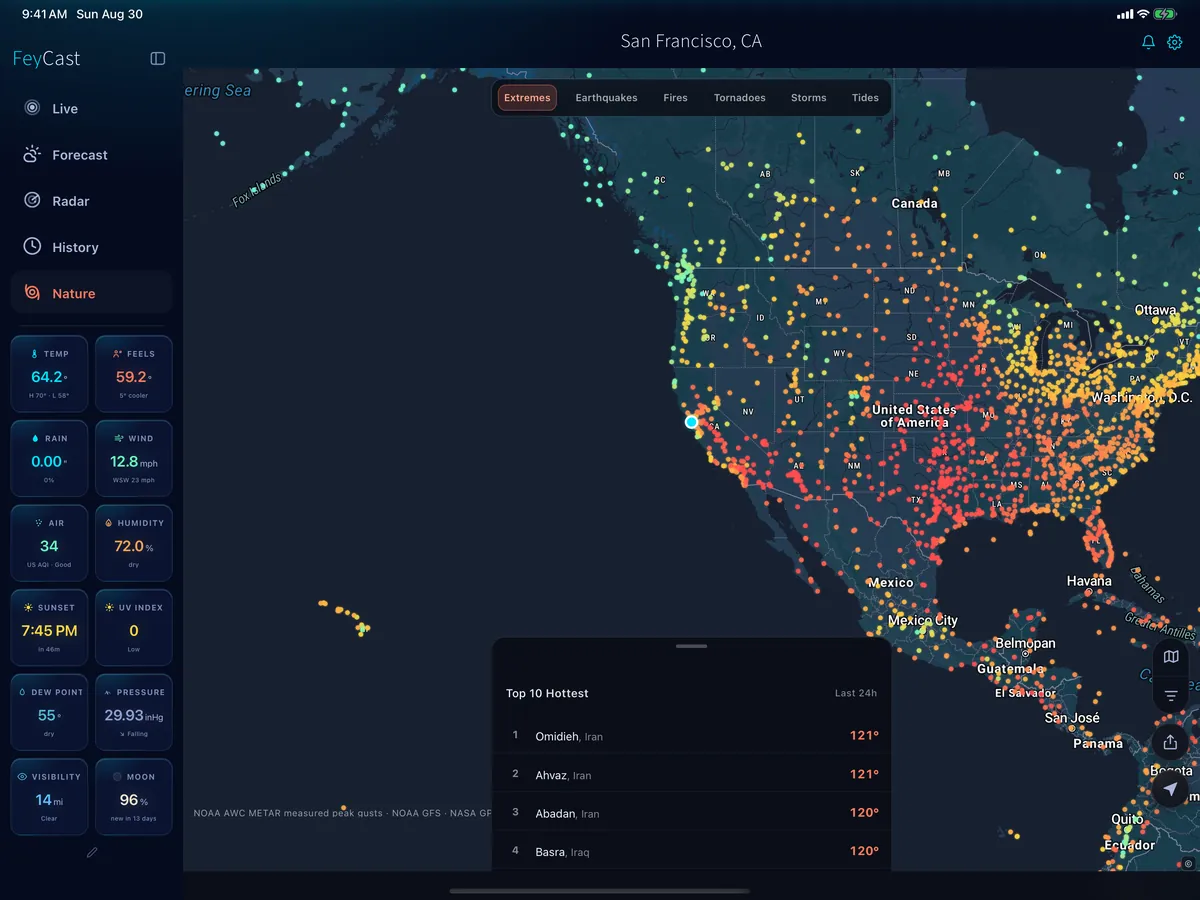This screenshot has width=1200, height=900.
Task: Open the AIR quality 34 tile
Action: (49, 543)
